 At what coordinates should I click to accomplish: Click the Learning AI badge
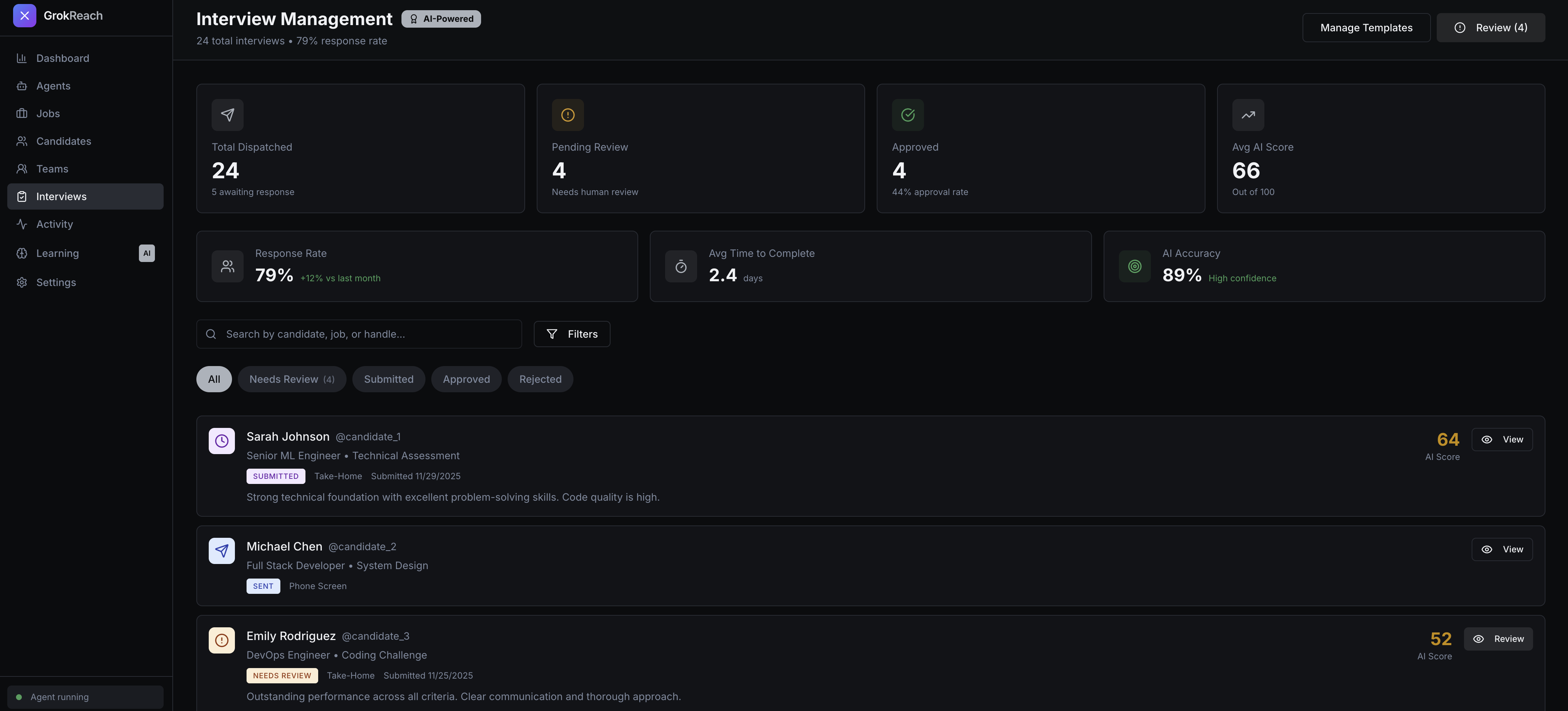[147, 254]
